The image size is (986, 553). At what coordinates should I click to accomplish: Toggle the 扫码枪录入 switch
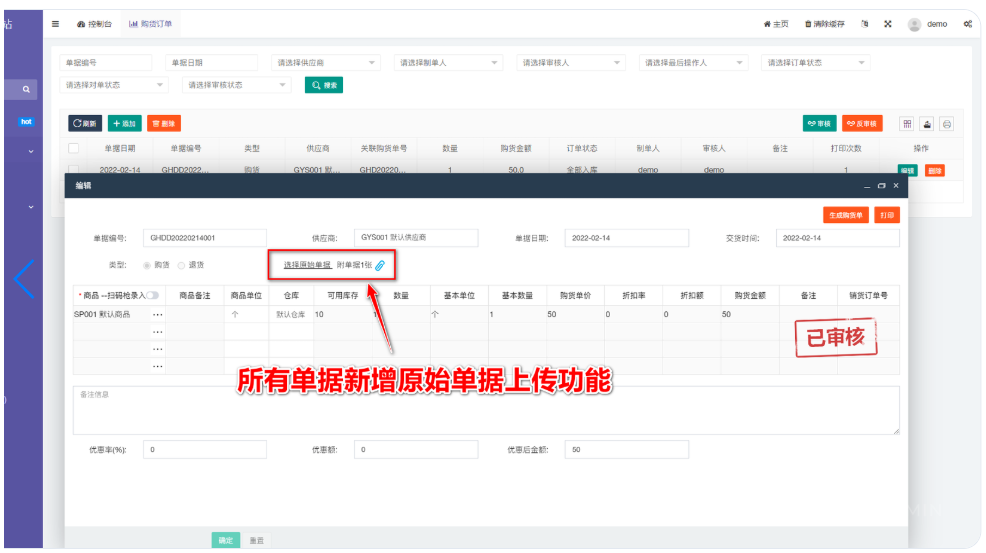coord(153,296)
